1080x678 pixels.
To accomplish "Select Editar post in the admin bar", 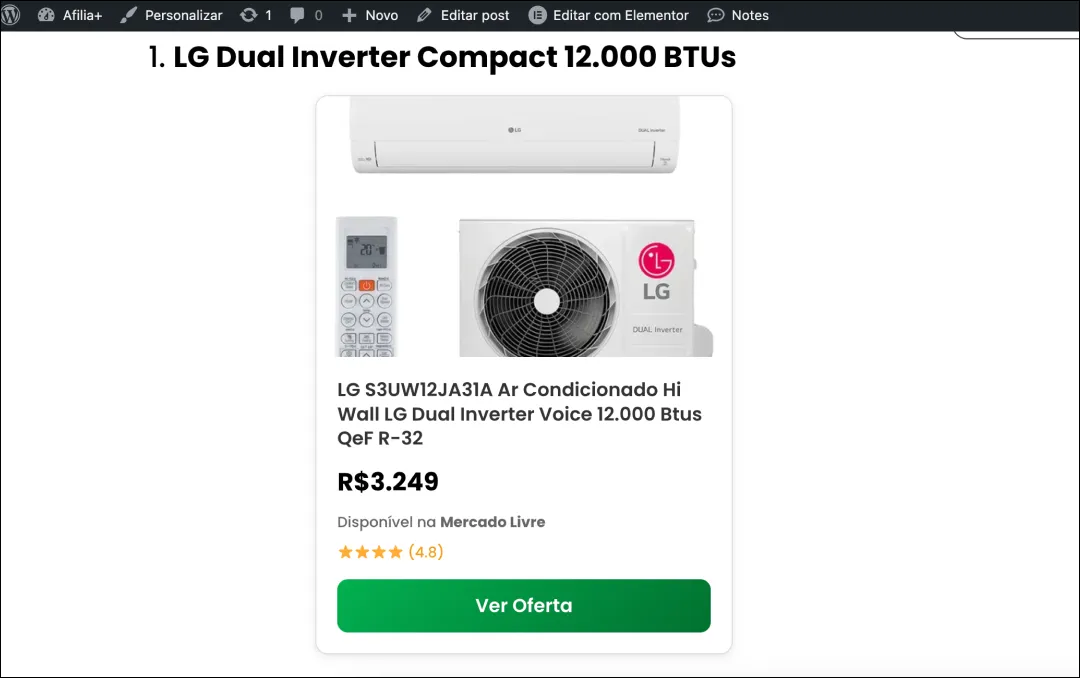I will pos(463,15).
